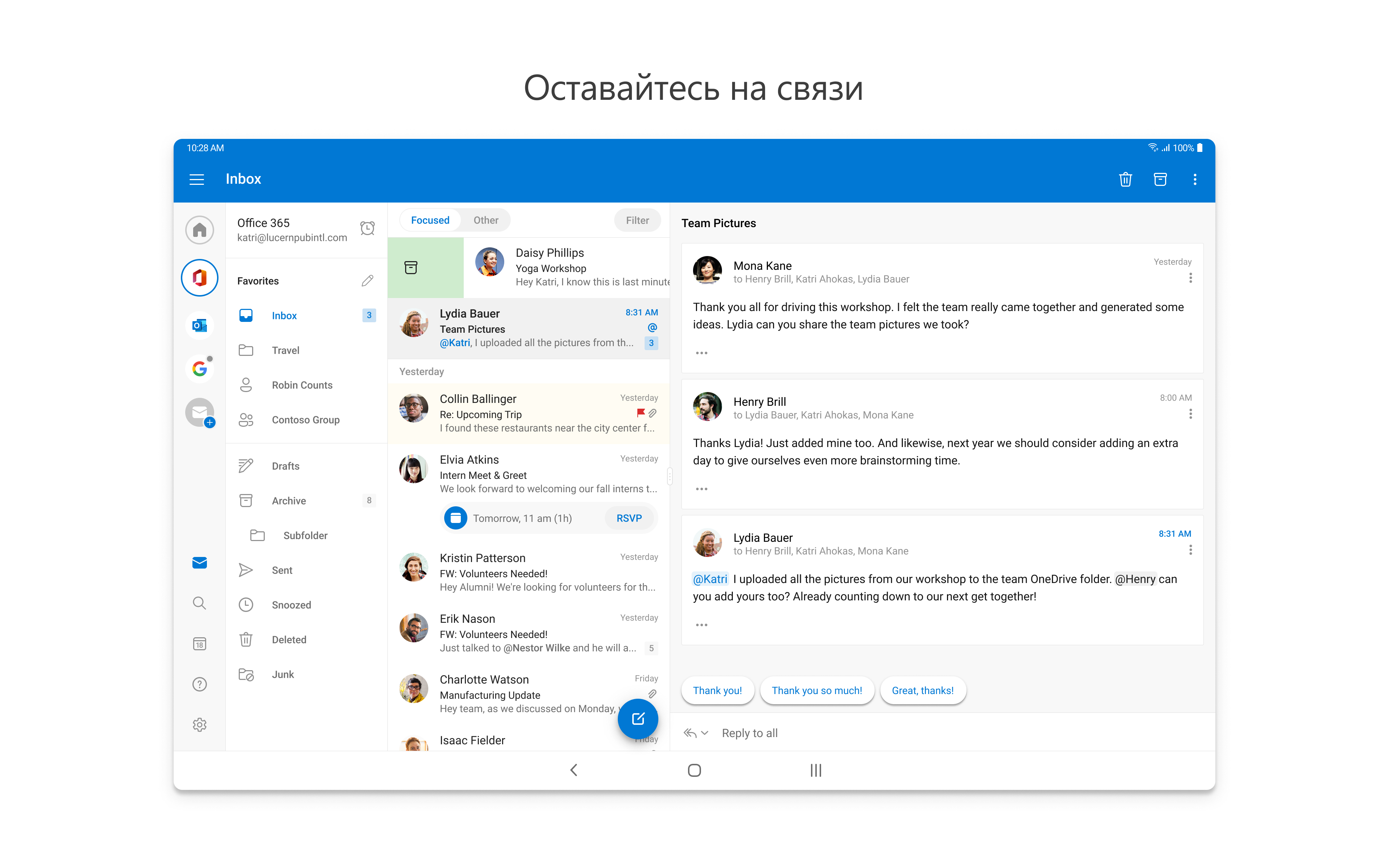Delete the open conversation via trash icon

pos(1125,179)
